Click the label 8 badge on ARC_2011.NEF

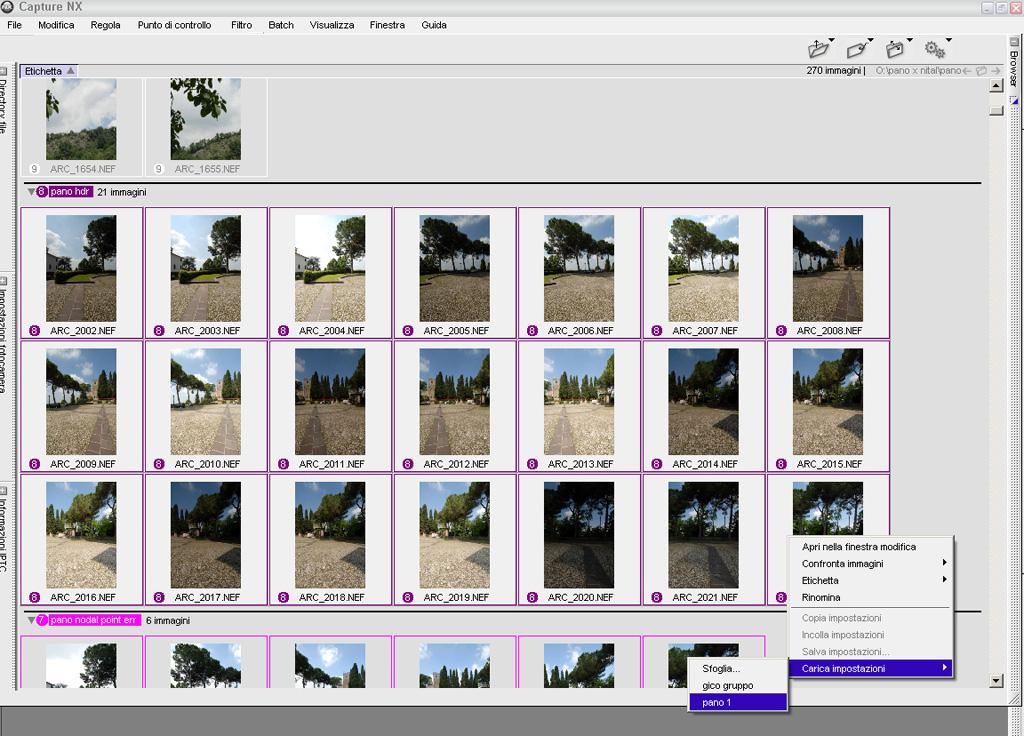283,464
